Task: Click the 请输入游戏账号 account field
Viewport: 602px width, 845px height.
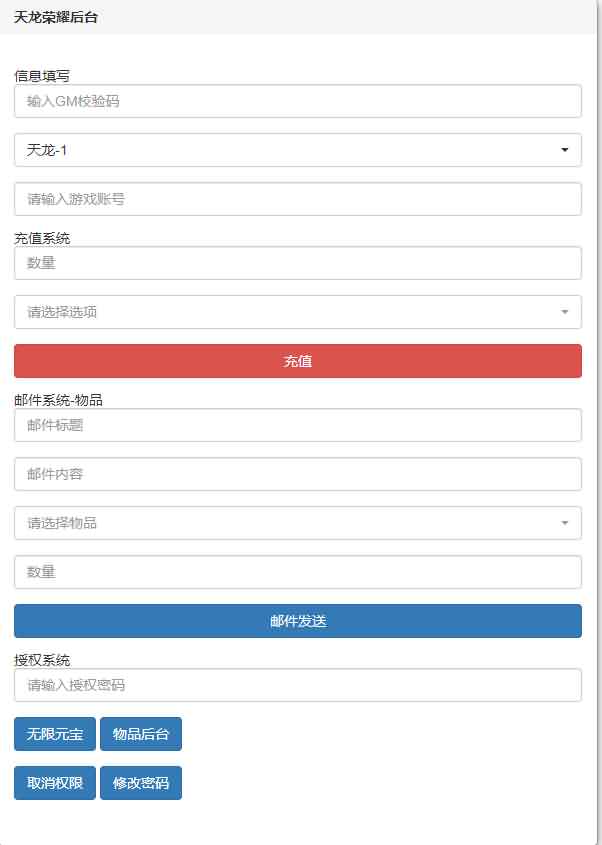Action: pos(297,199)
